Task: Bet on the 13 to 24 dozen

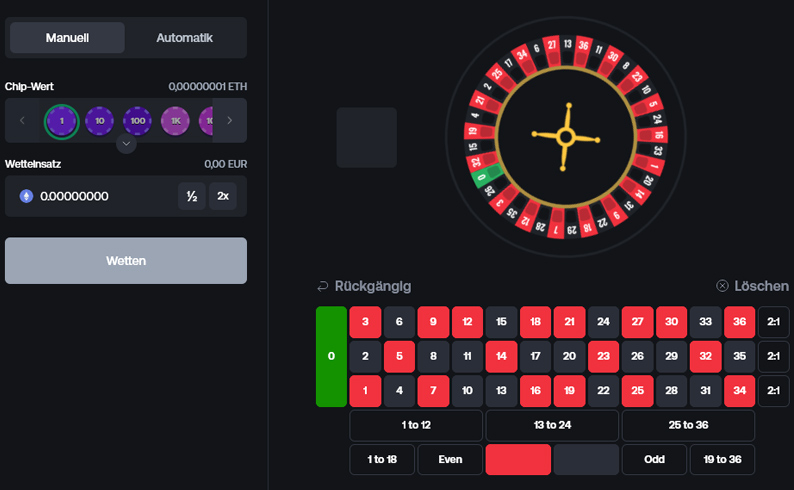Action: click(552, 425)
